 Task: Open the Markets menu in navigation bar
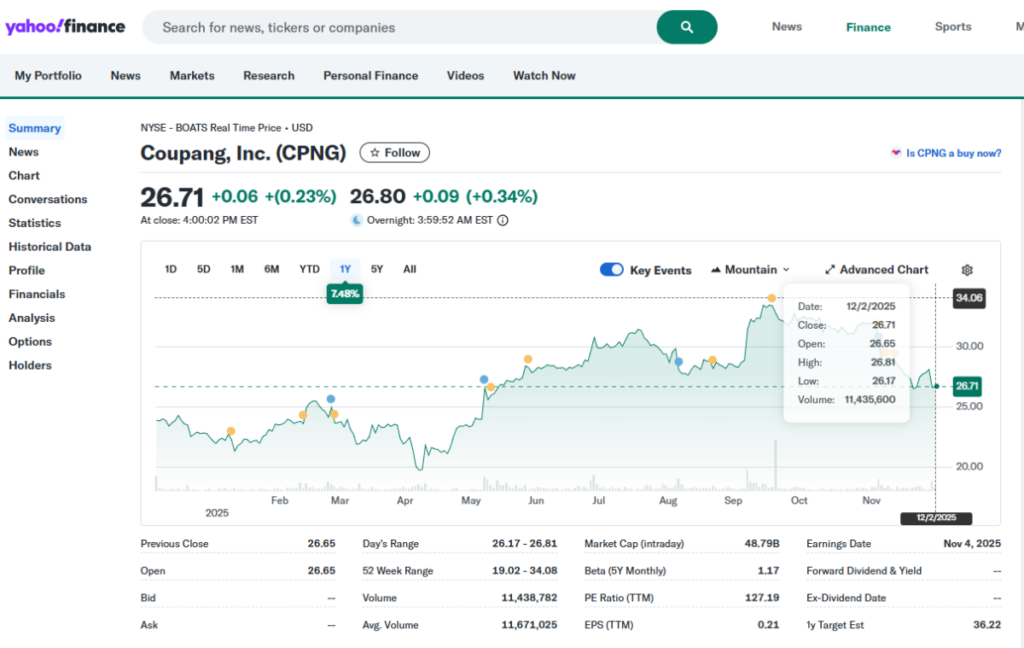(192, 76)
